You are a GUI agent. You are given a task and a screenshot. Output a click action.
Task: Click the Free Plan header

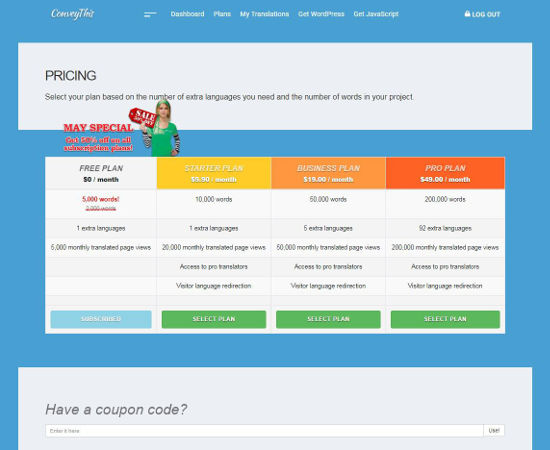[101, 173]
